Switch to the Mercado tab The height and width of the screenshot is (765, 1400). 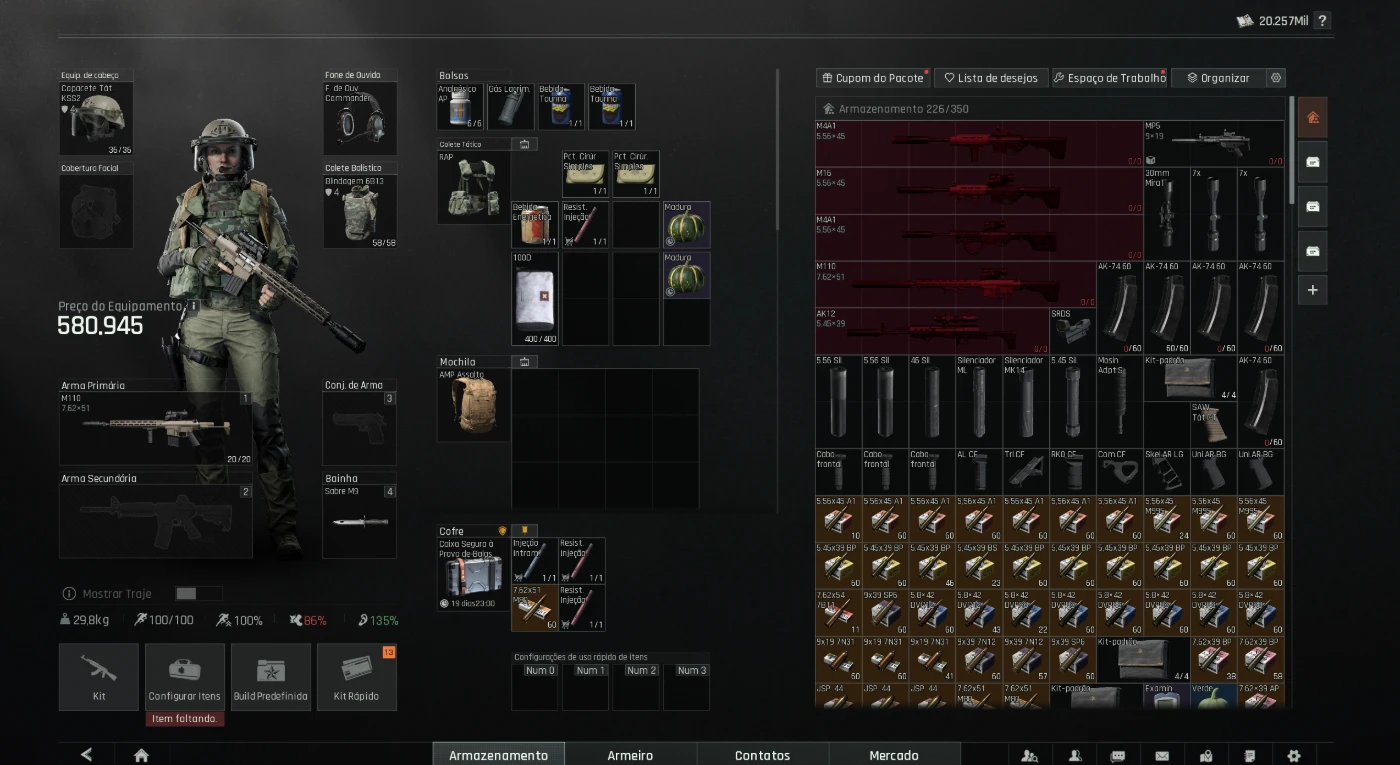tap(894, 755)
